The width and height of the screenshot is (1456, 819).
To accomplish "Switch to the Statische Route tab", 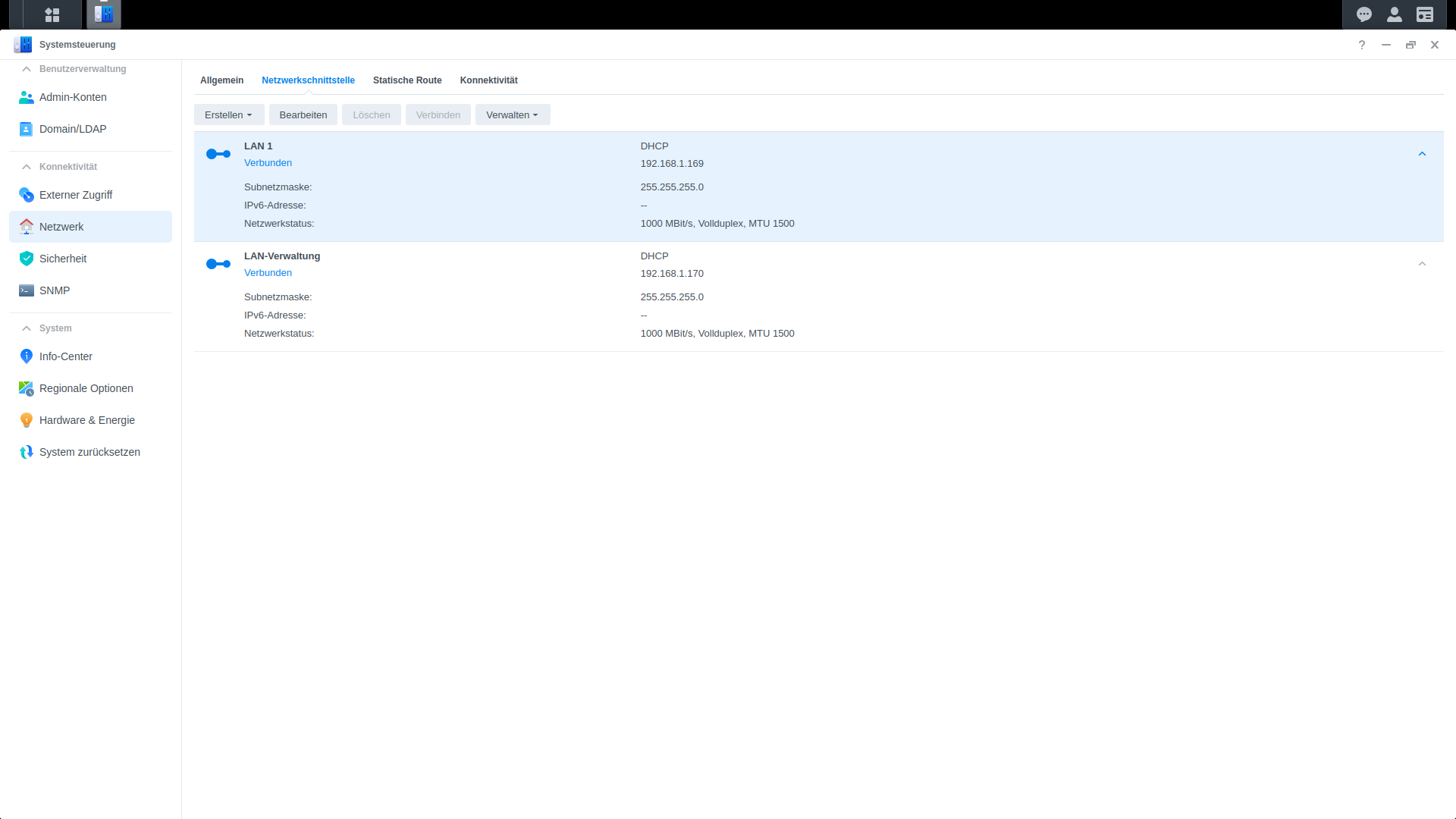I will (x=407, y=80).
